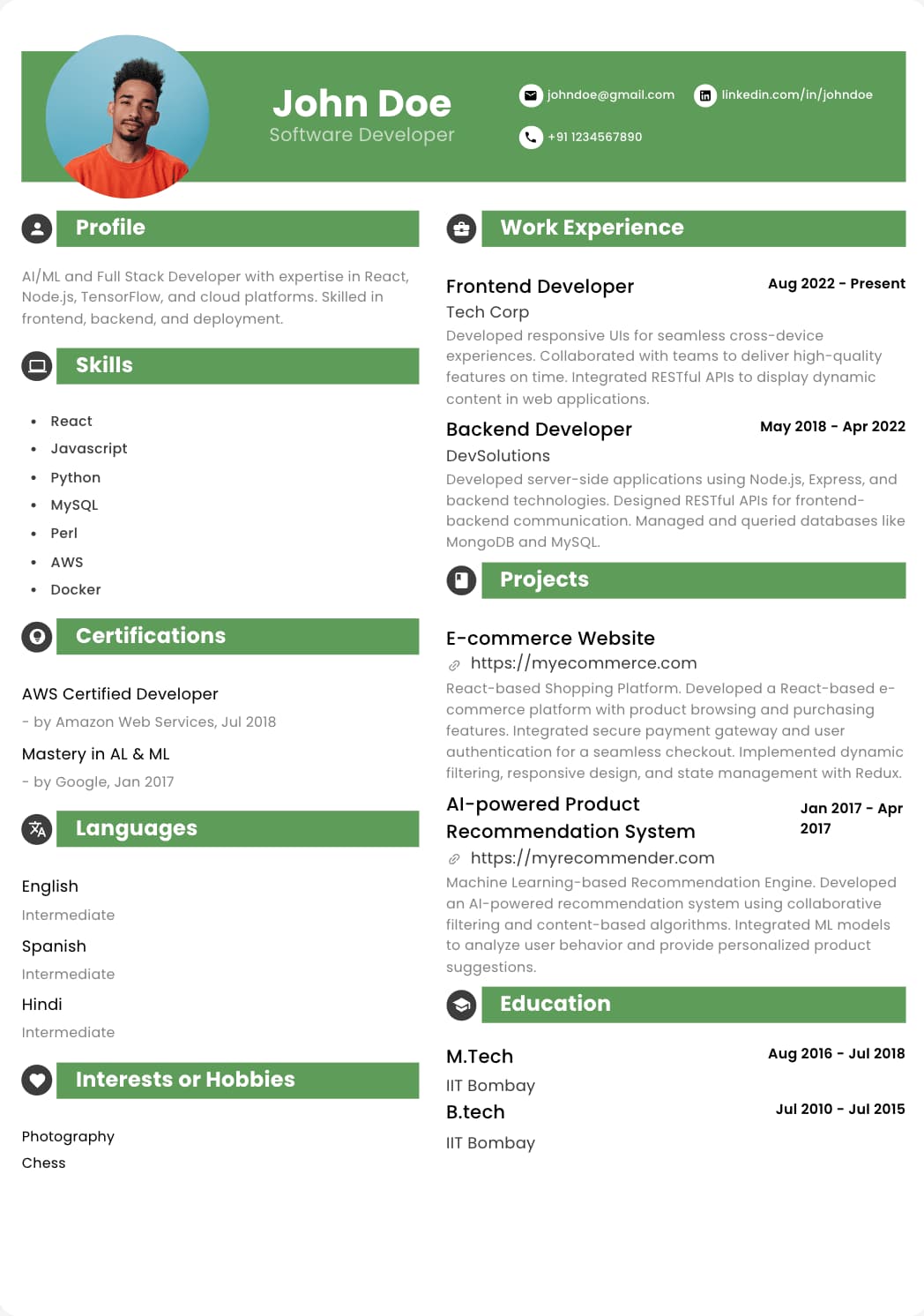This screenshot has height=1316, width=924.
Task: Click the Projects section icon
Action: 461,580
